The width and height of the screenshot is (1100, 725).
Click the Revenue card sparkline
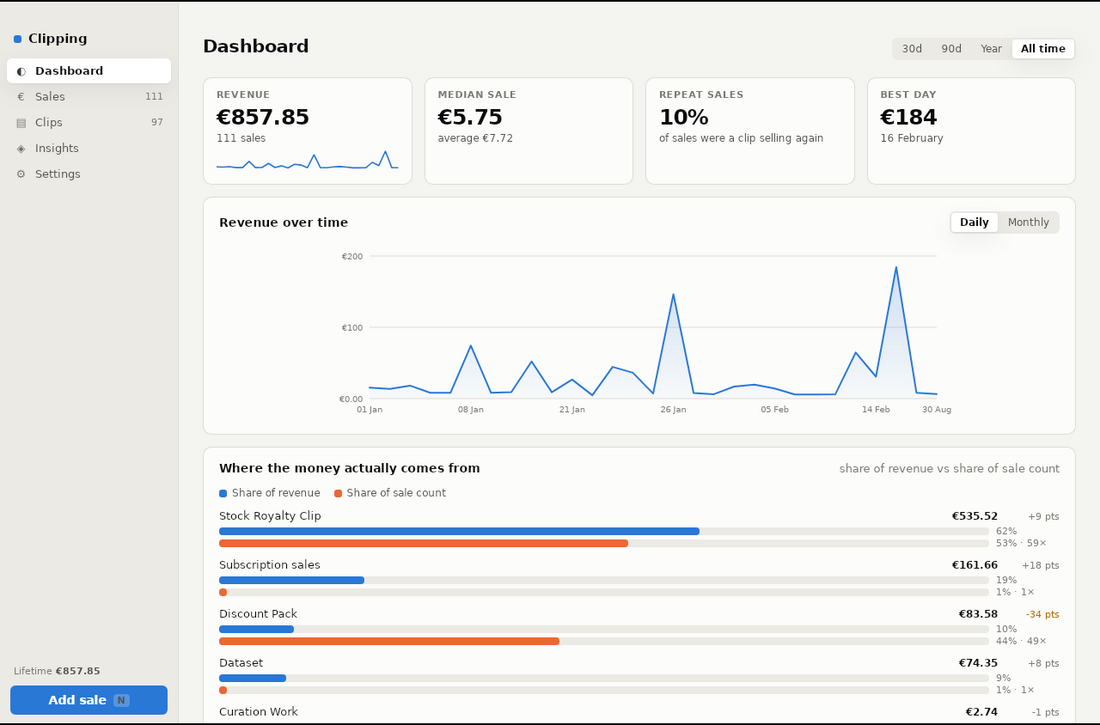coord(307,161)
